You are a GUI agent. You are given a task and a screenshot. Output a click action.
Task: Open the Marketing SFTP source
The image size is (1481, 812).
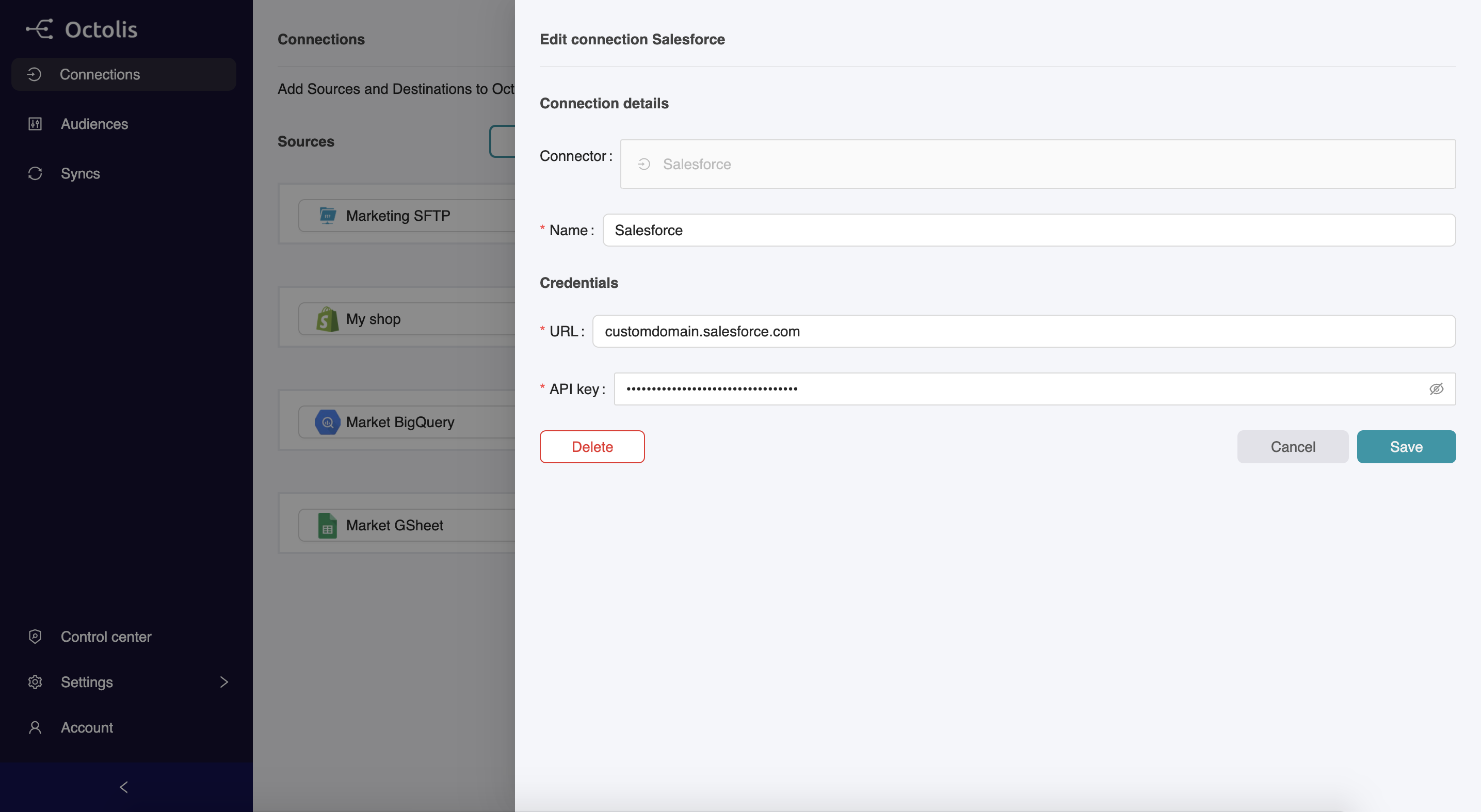click(x=407, y=216)
